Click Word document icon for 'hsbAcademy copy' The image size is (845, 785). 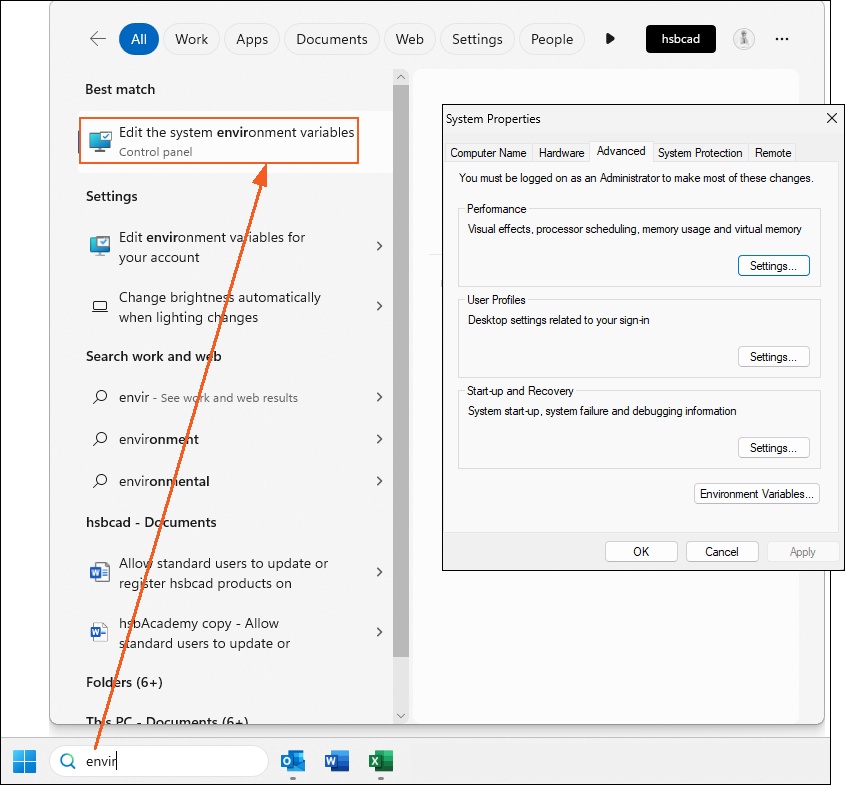(100, 631)
